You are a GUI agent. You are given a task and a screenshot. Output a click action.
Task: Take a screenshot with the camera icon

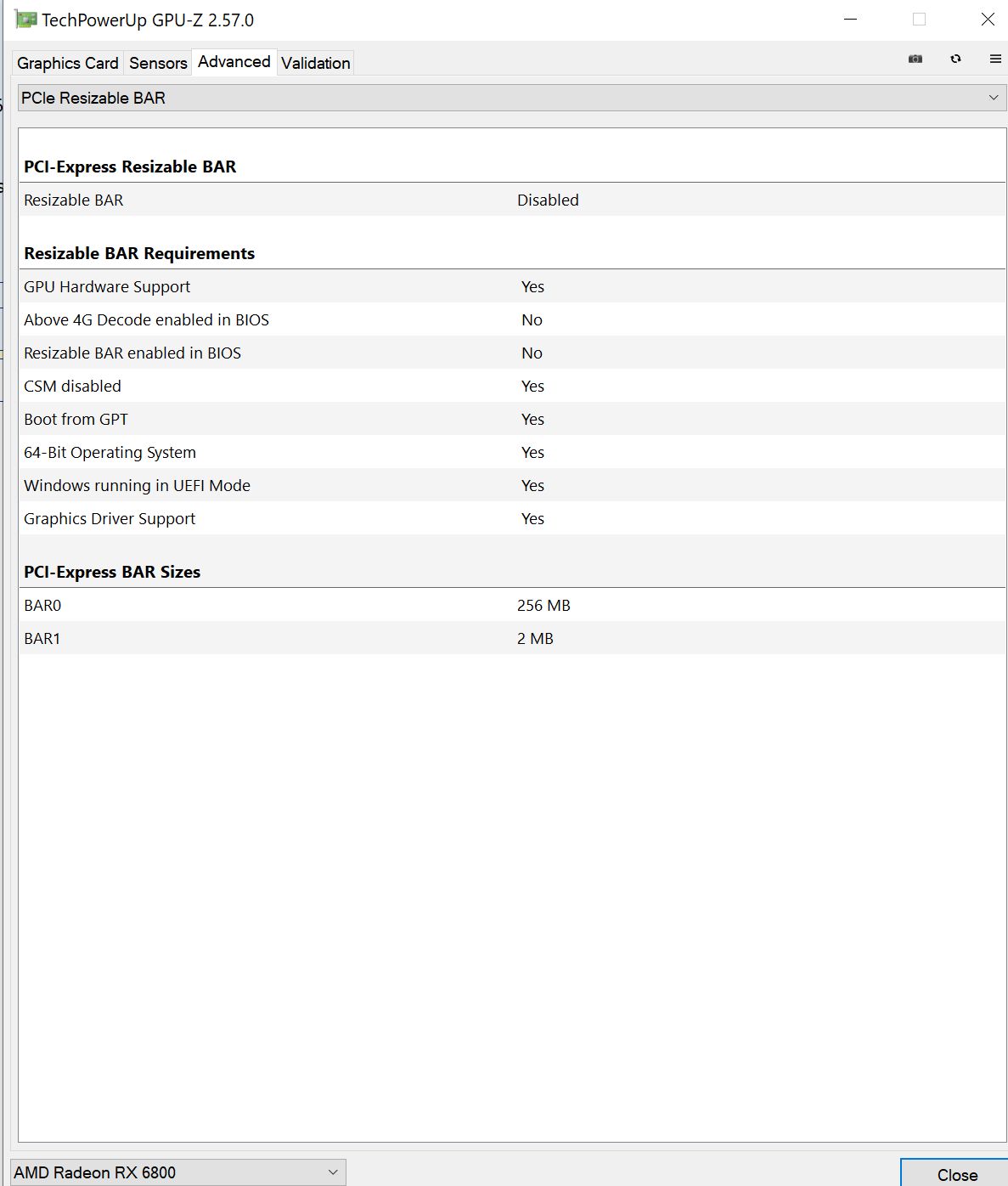click(915, 59)
